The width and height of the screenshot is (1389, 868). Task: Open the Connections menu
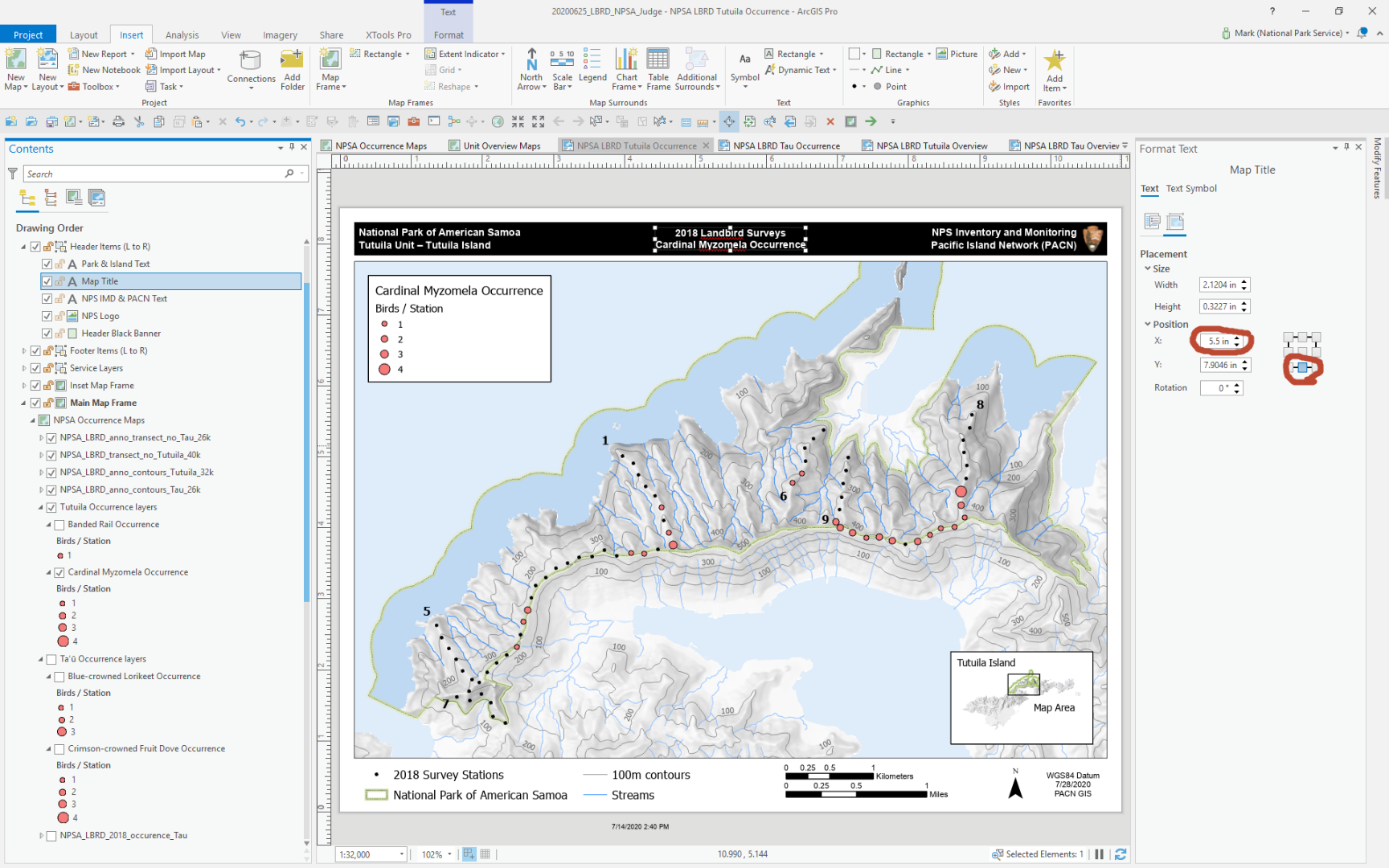251,69
